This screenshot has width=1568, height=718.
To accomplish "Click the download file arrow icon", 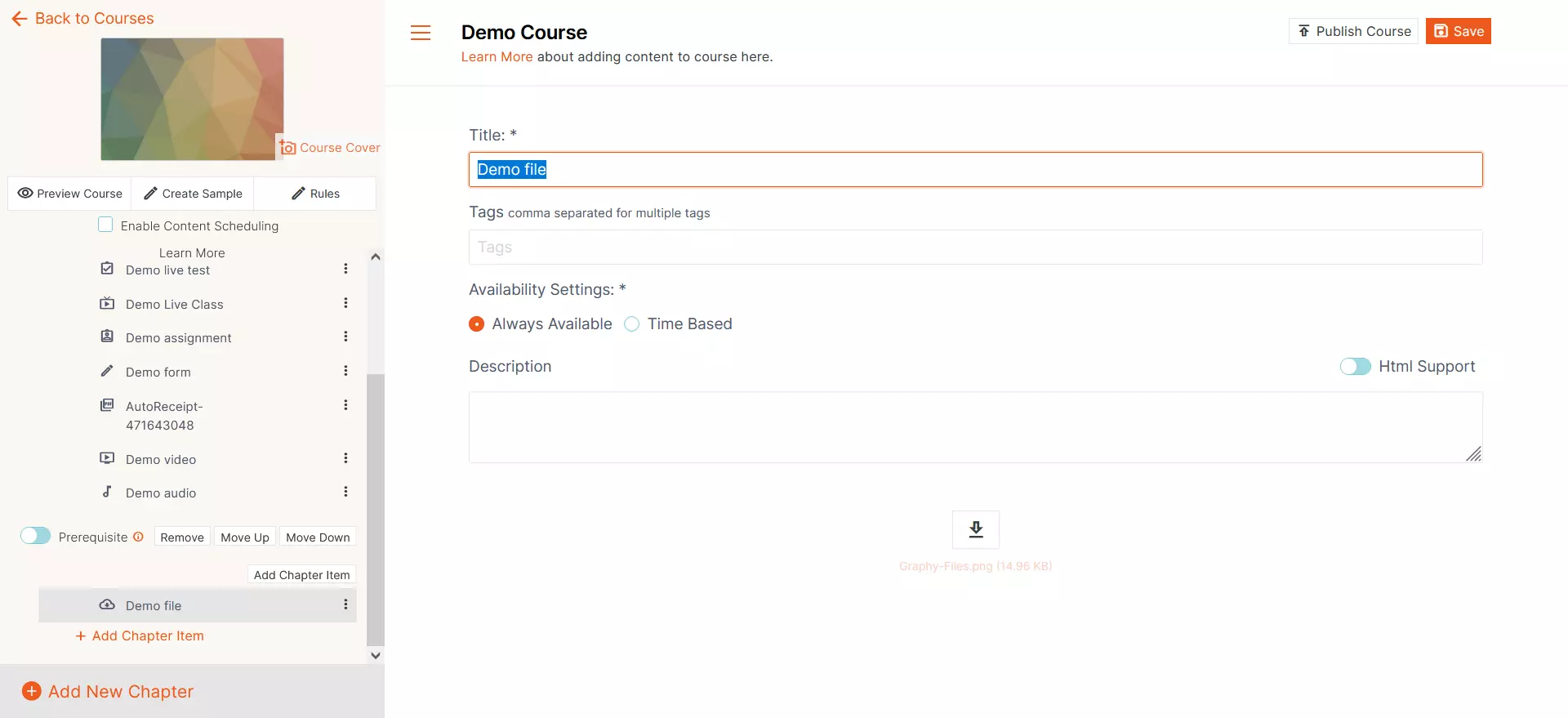I will coord(976,529).
